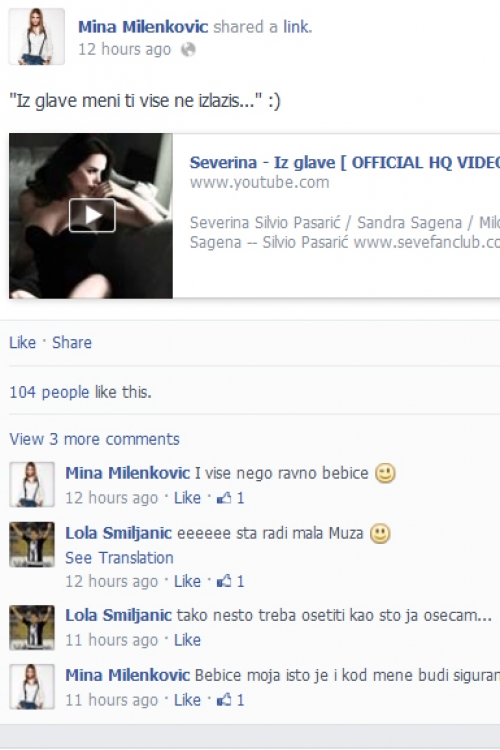Click the '12 hours ago' post timestamp
The width and height of the screenshot is (500, 750).
coord(124,49)
